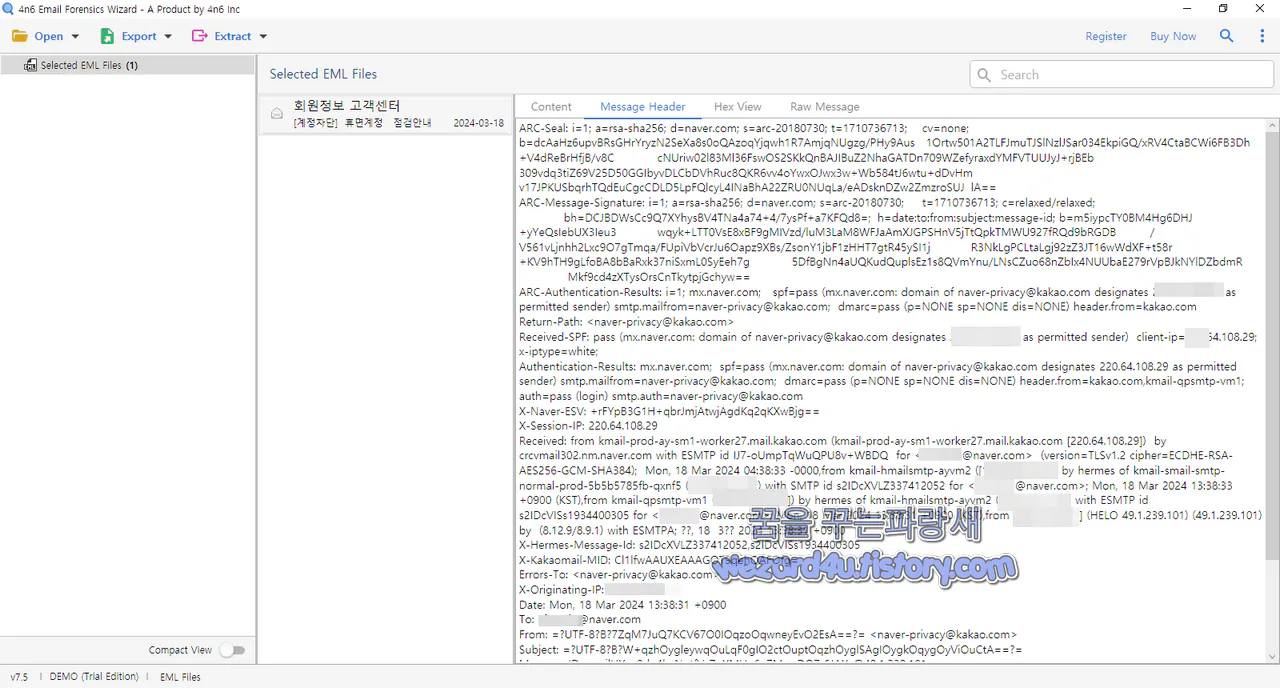Click the 4n6 app icon in title bar
This screenshot has width=1280, height=688.
click(9, 9)
